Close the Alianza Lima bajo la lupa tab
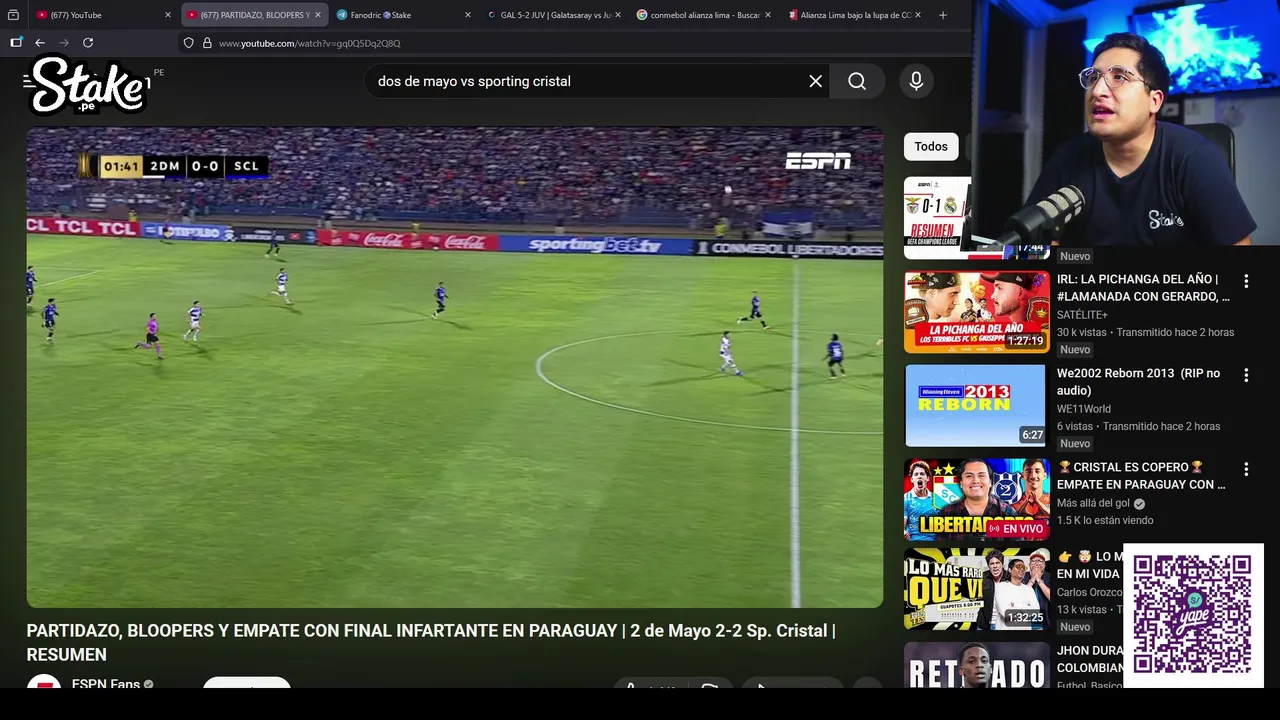 click(x=918, y=15)
